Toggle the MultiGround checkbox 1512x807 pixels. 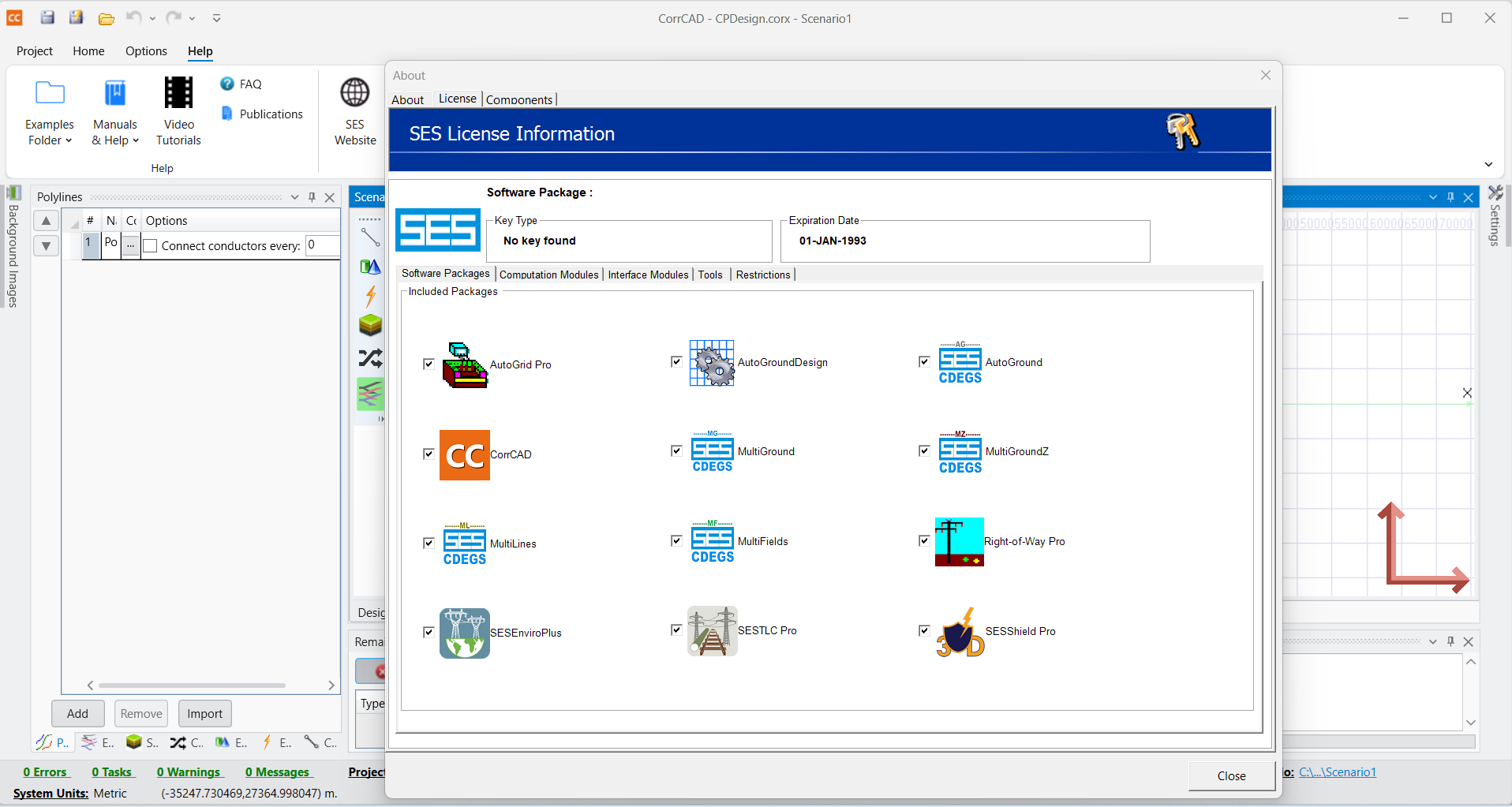click(x=676, y=451)
